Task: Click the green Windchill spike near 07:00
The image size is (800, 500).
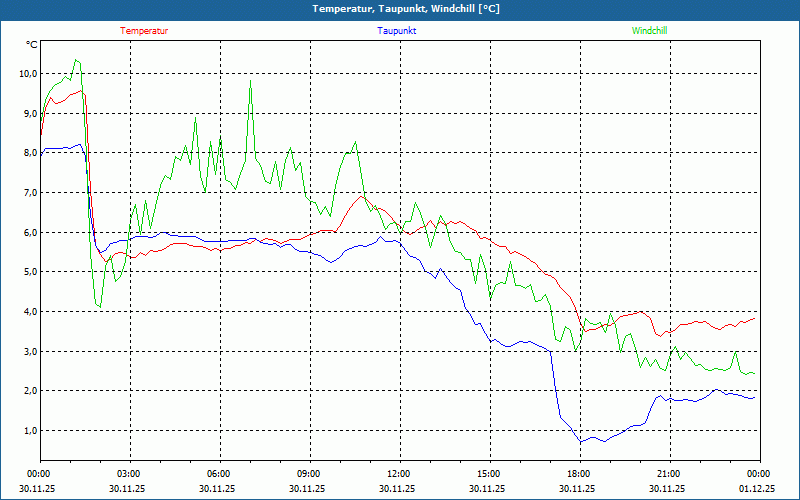Action: 250,82
